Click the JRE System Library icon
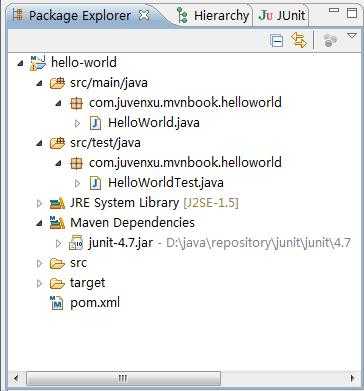Viewport: 364px width, 391px height. pos(57,203)
